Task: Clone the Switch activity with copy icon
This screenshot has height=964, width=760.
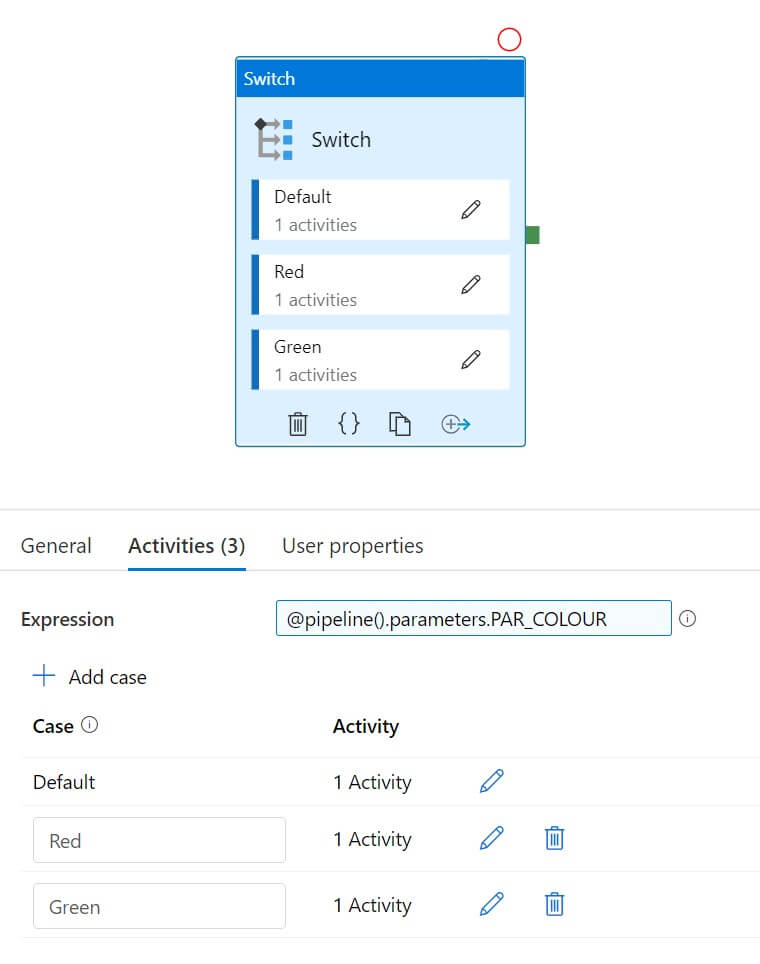Action: (x=400, y=424)
